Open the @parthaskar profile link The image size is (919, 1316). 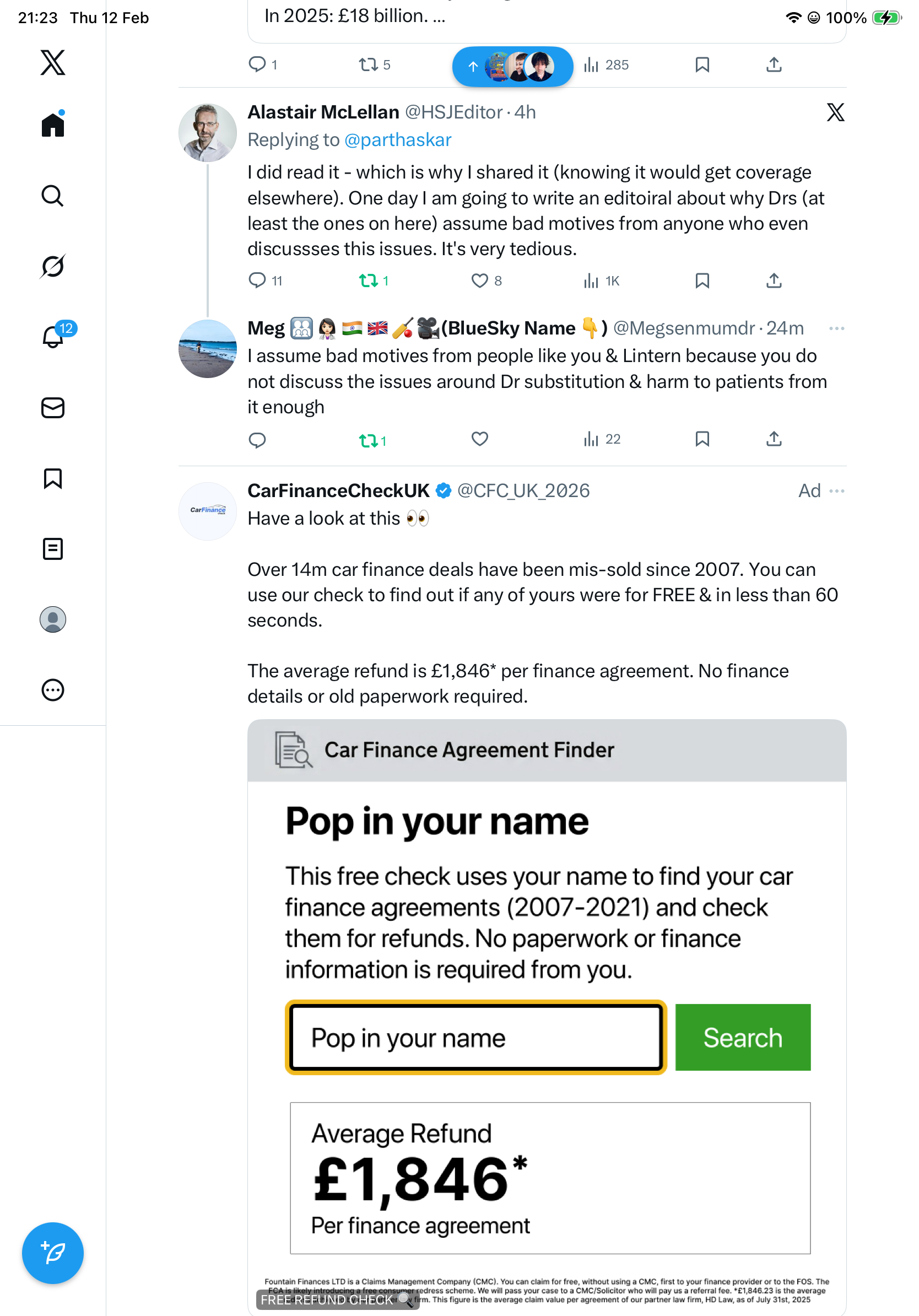398,140
